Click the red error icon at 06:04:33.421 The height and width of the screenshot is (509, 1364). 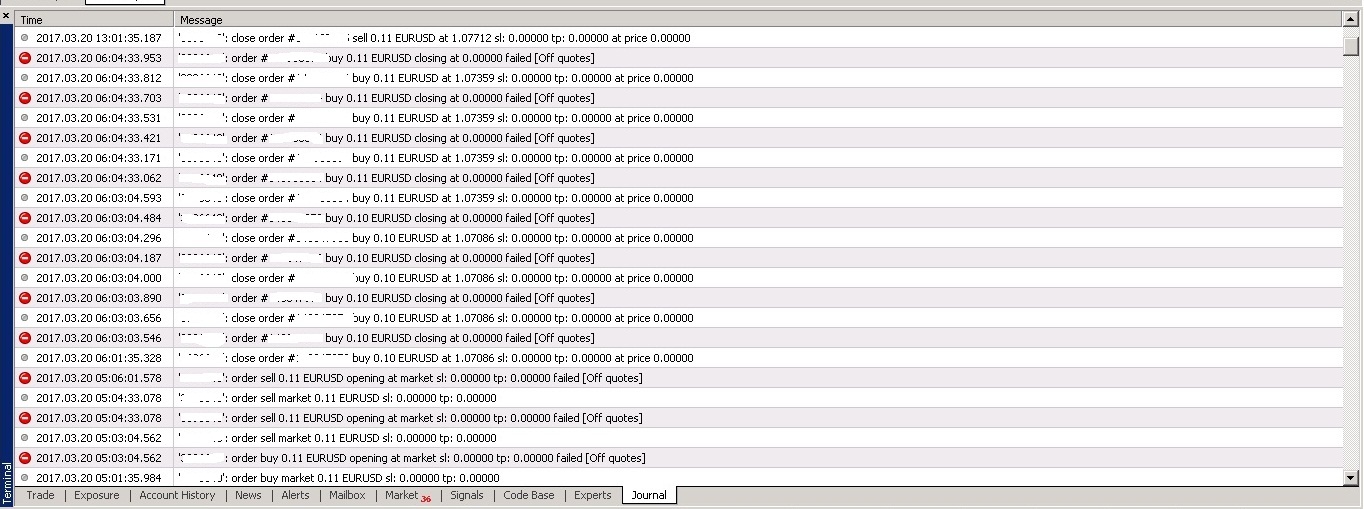(25, 138)
